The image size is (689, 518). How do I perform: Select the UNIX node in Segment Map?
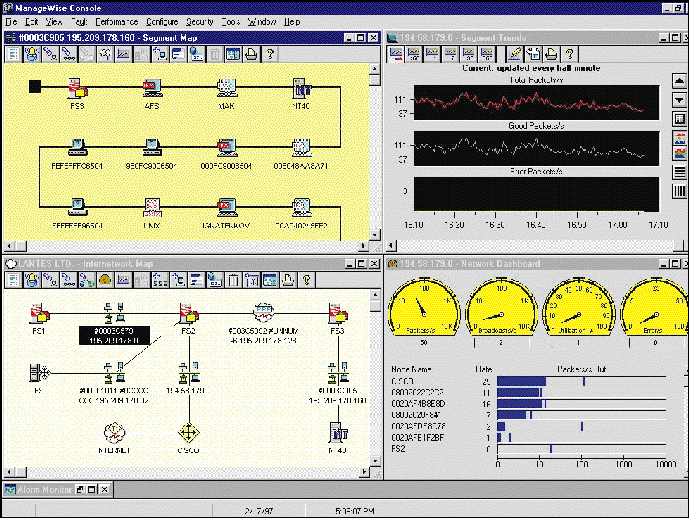(152, 207)
